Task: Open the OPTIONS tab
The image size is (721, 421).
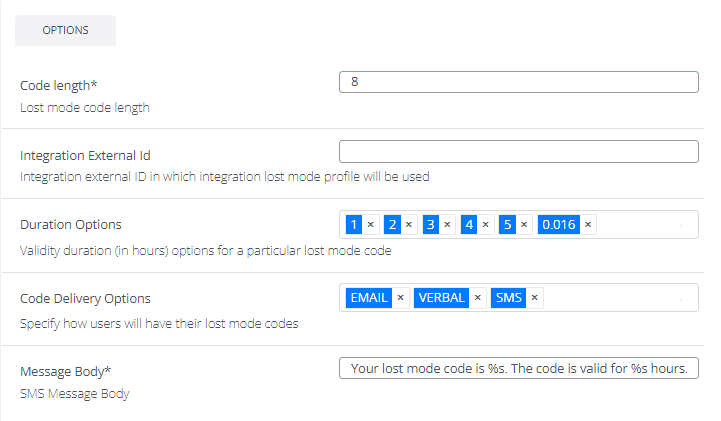Action: [65, 30]
